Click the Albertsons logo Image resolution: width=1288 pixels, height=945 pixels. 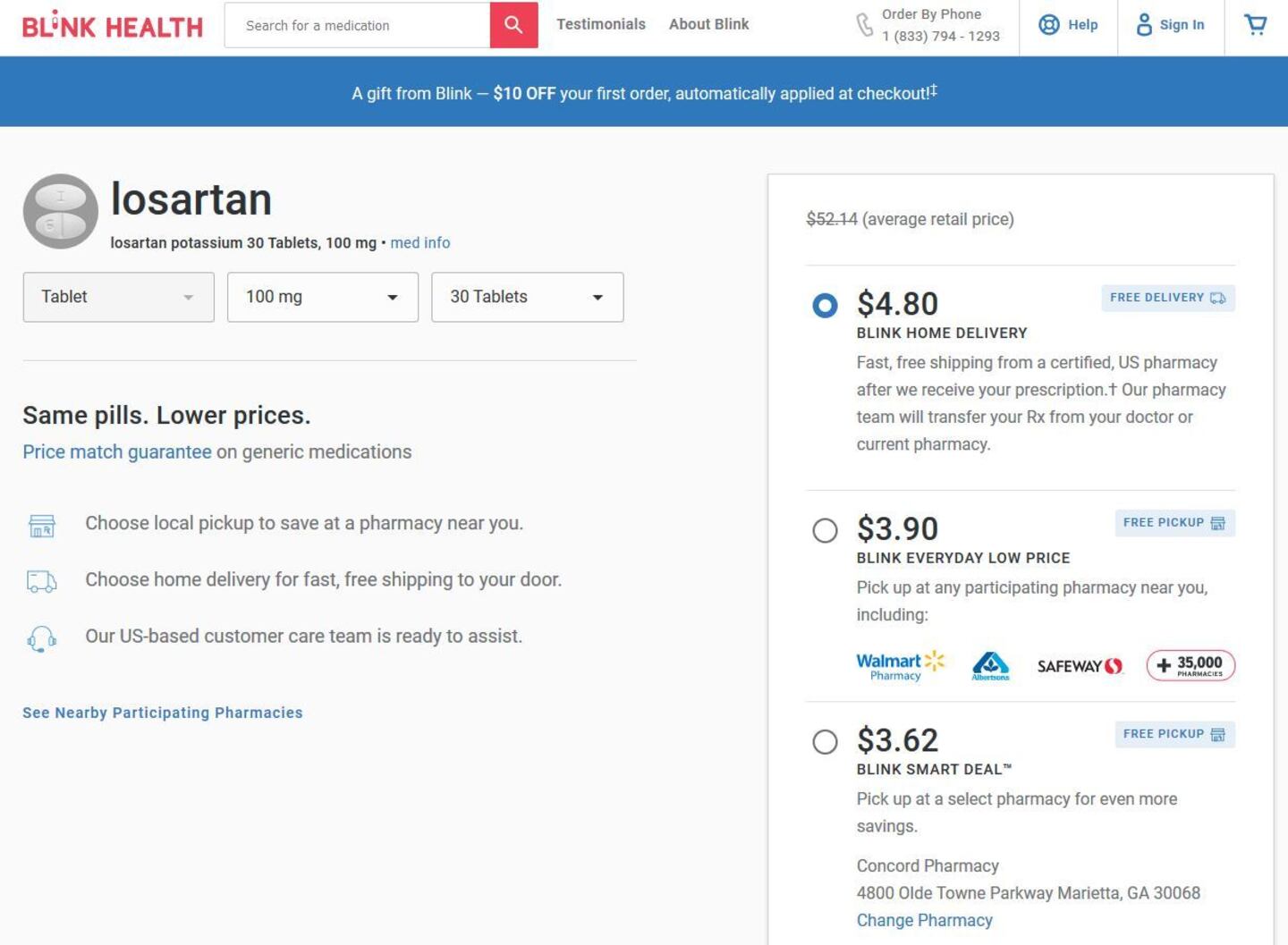tap(990, 666)
